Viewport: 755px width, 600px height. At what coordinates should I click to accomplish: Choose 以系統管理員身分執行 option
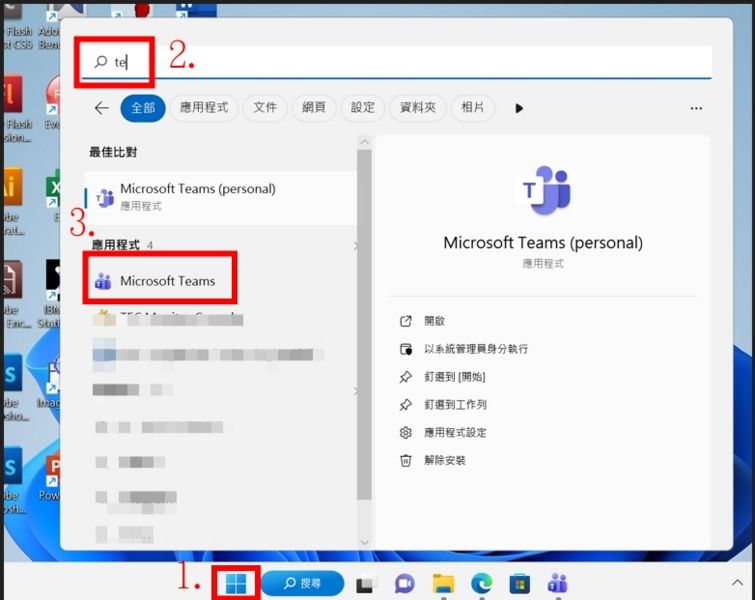click(x=475, y=349)
